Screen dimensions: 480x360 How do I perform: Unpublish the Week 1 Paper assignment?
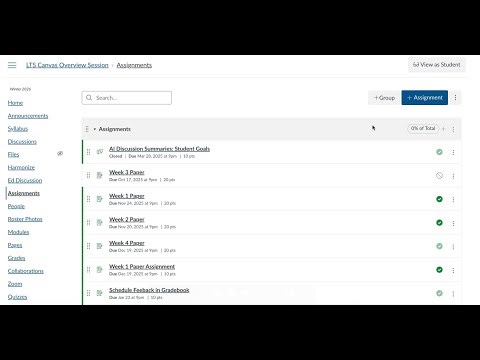439,199
